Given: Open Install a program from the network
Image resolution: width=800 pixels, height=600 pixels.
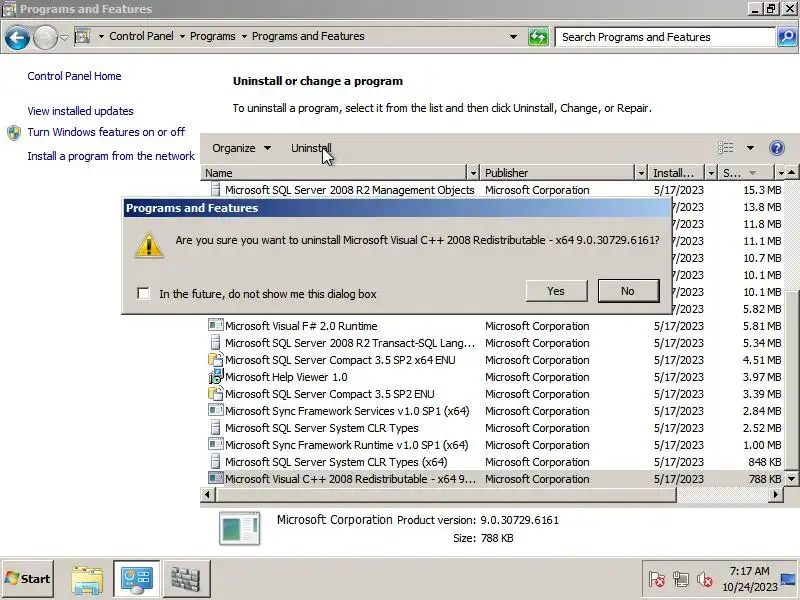Looking at the screenshot, I should tap(111, 156).
